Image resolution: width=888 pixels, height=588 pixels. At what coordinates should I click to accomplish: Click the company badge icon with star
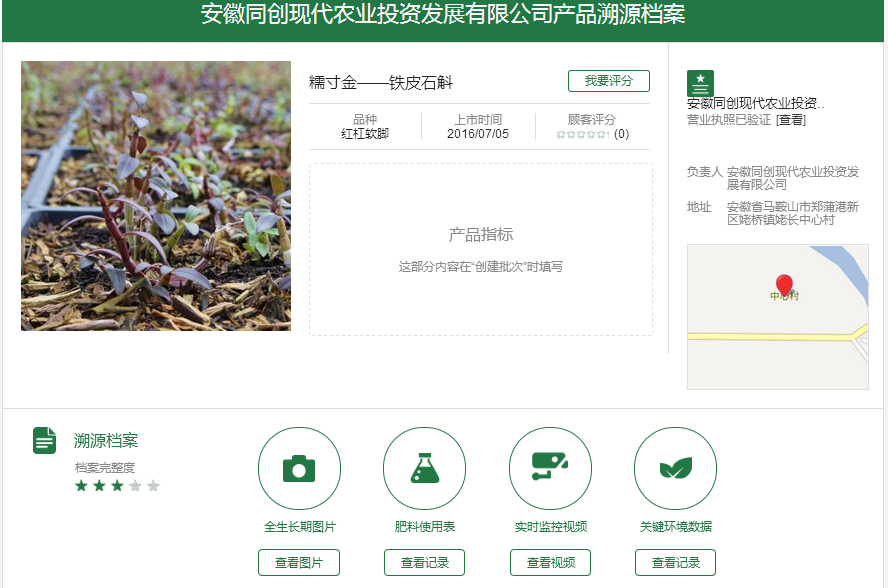[x=700, y=83]
